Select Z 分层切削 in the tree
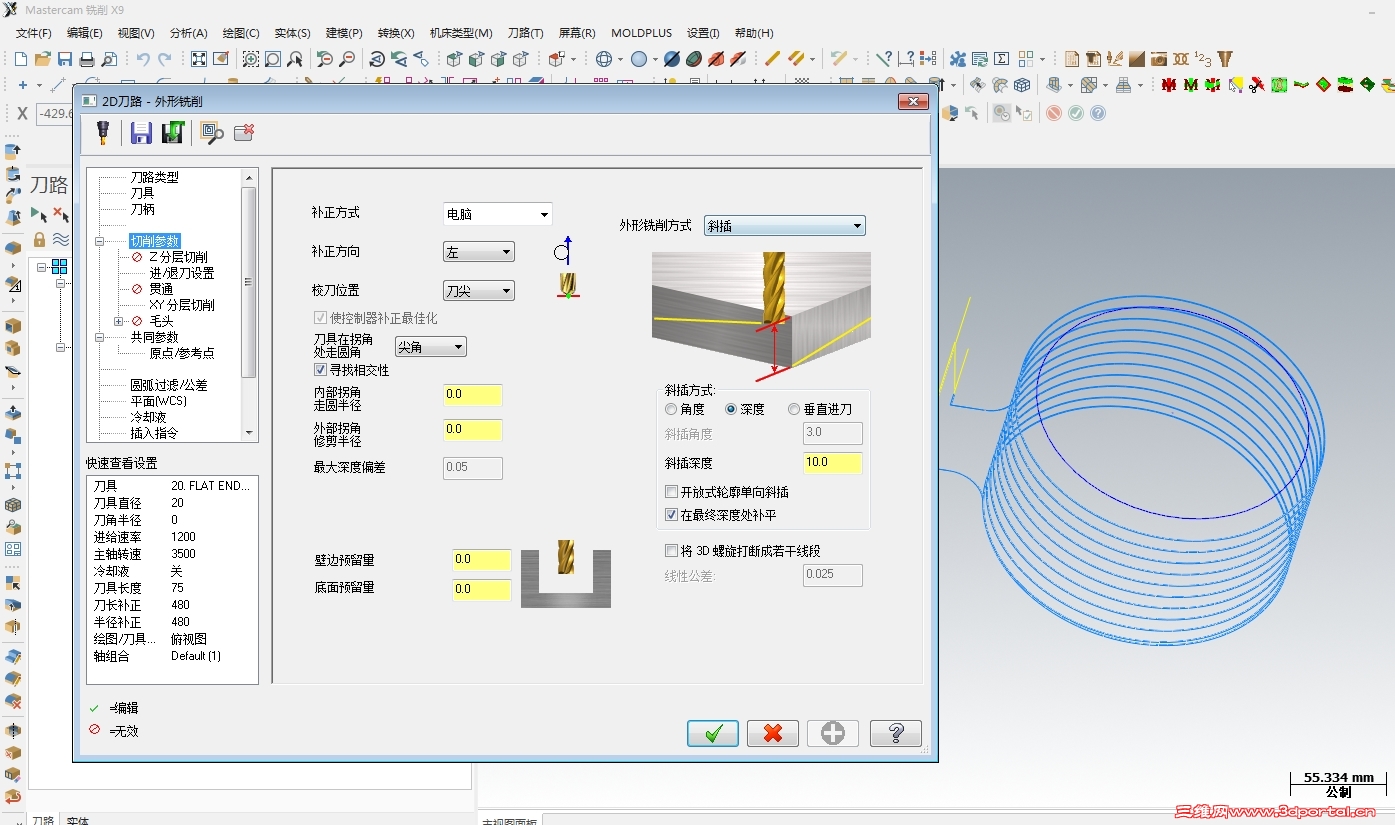This screenshot has width=1395, height=825. [x=178, y=257]
